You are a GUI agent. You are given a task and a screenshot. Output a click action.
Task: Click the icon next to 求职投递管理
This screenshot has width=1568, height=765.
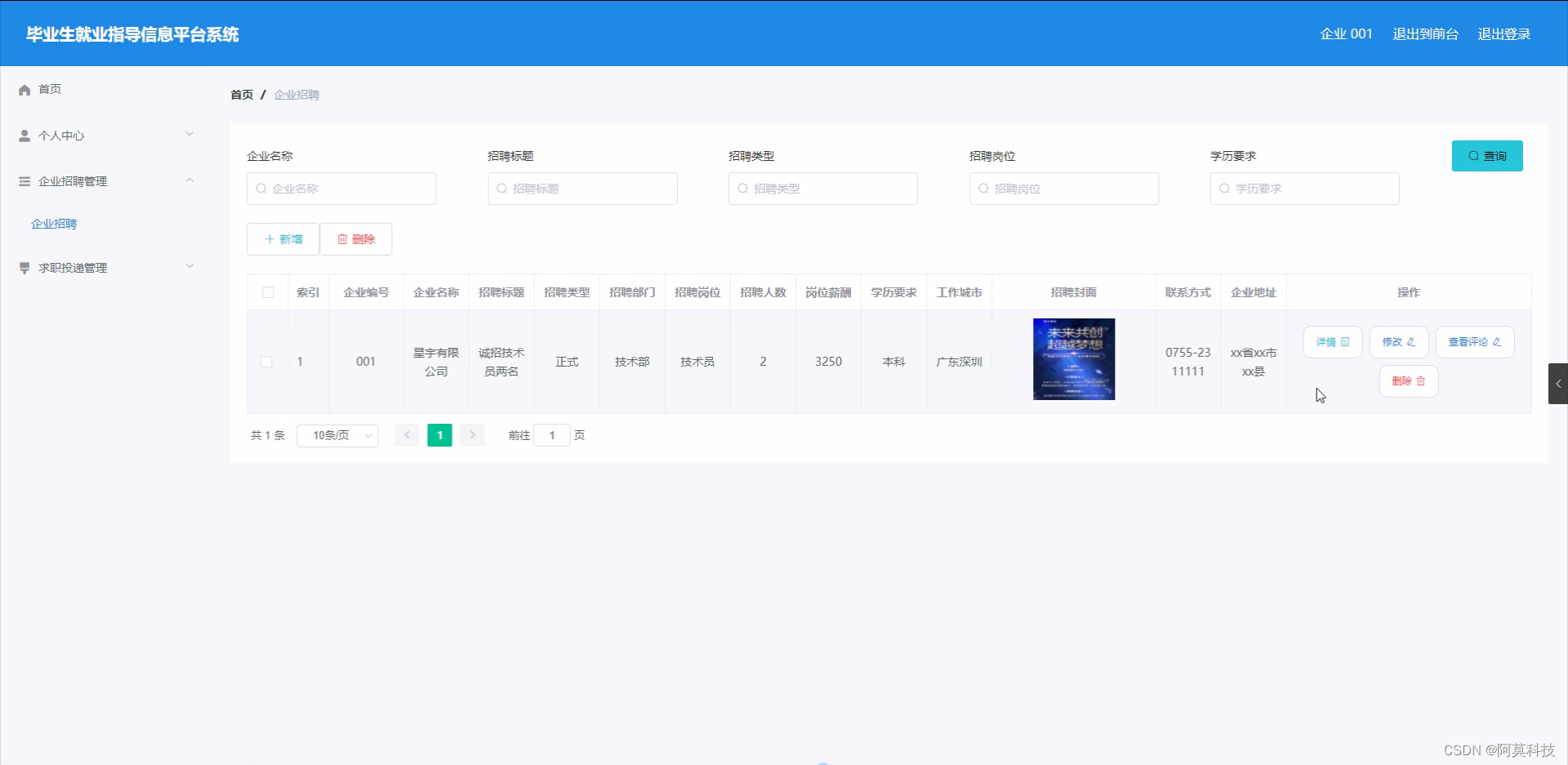coord(24,267)
